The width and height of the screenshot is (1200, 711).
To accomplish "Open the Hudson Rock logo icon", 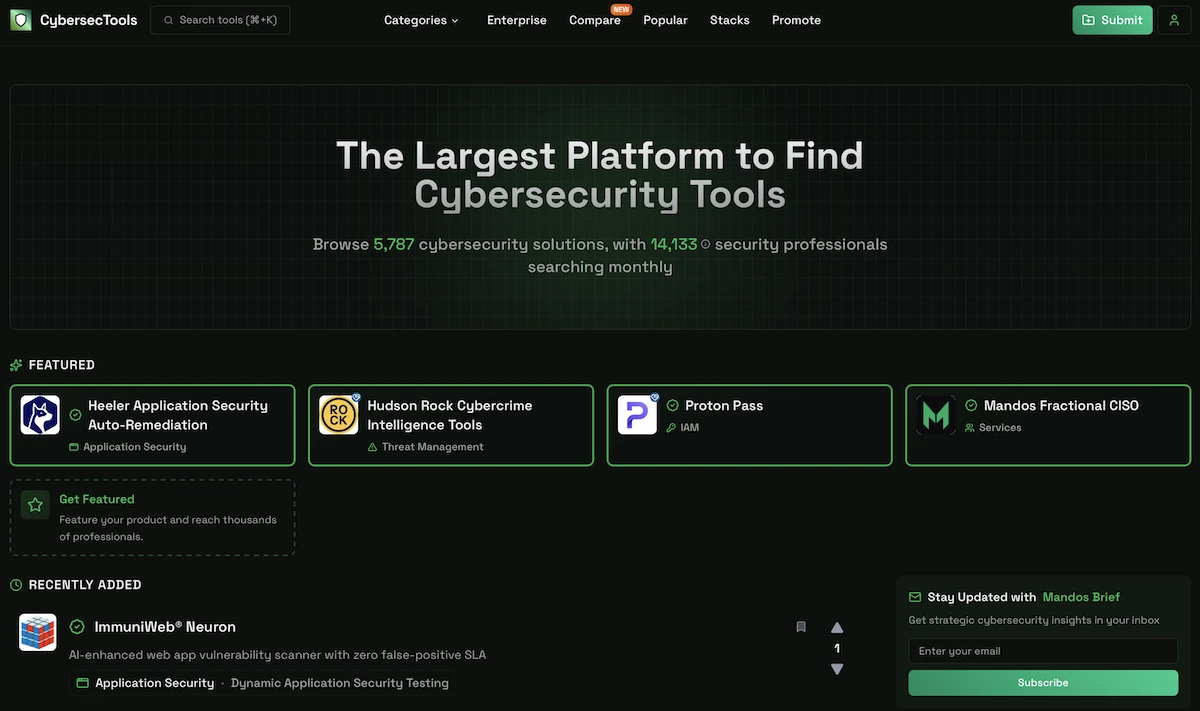I will click(x=338, y=414).
